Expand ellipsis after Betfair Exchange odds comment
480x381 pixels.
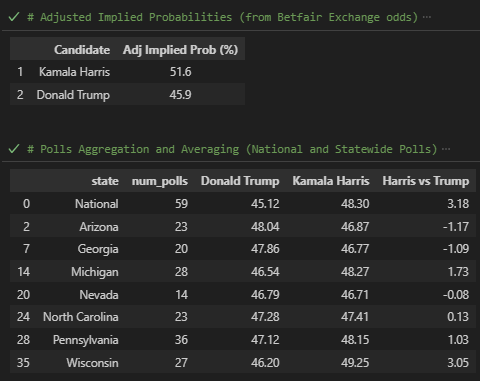click(427, 17)
